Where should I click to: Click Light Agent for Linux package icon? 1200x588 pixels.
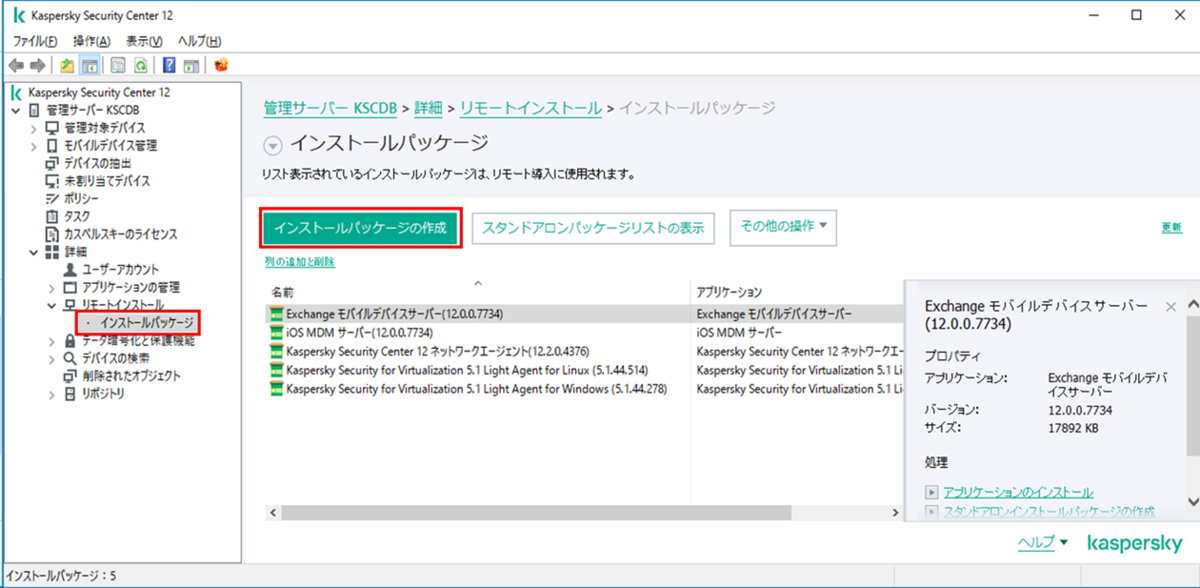[276, 370]
